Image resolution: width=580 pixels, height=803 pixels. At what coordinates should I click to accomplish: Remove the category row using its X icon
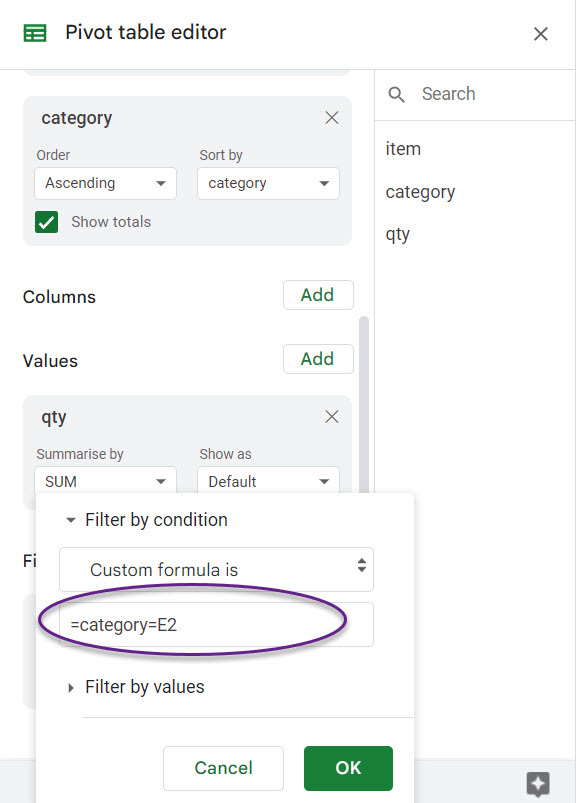tap(332, 117)
